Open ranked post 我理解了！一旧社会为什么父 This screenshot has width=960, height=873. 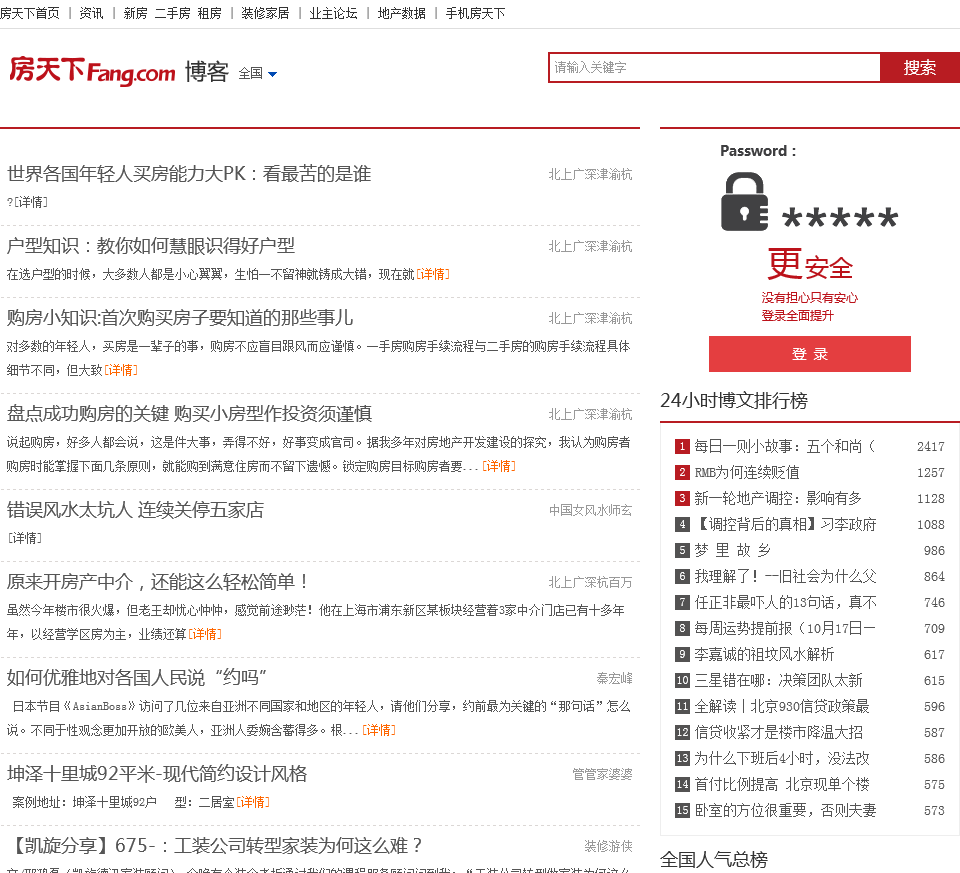tap(785, 576)
